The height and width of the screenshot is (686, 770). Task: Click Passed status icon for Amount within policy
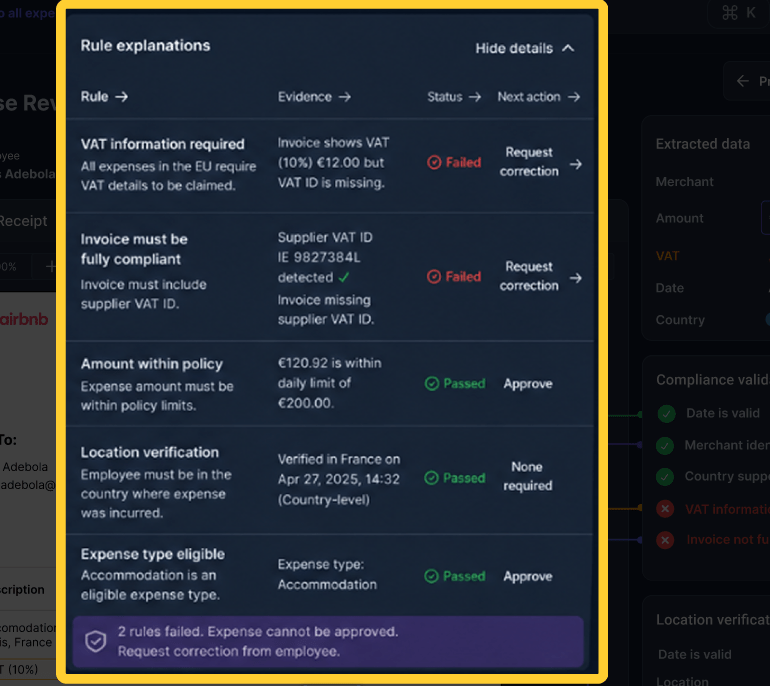click(432, 384)
